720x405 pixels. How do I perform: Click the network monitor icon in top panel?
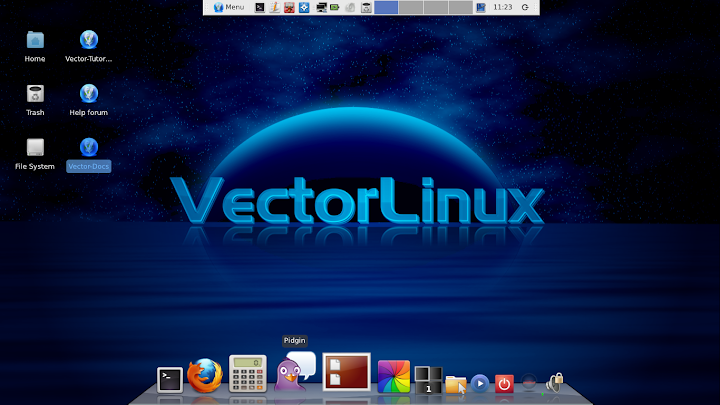(x=321, y=7)
